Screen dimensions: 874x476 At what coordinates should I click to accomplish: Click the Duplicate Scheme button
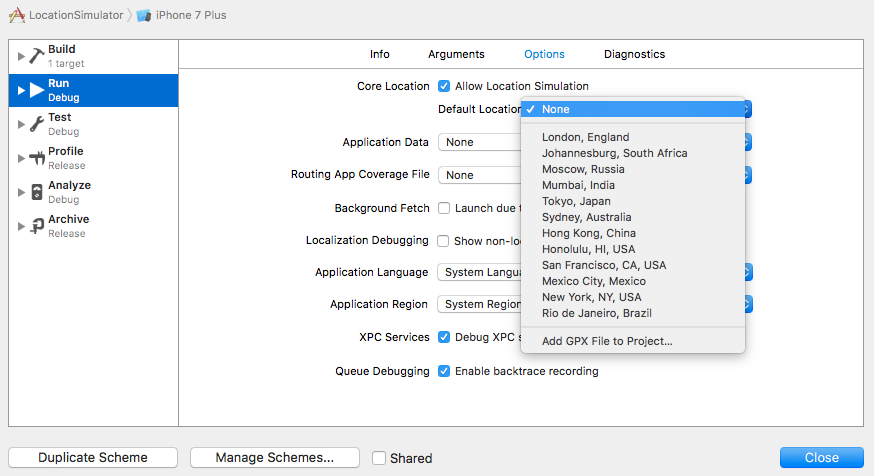(93, 458)
